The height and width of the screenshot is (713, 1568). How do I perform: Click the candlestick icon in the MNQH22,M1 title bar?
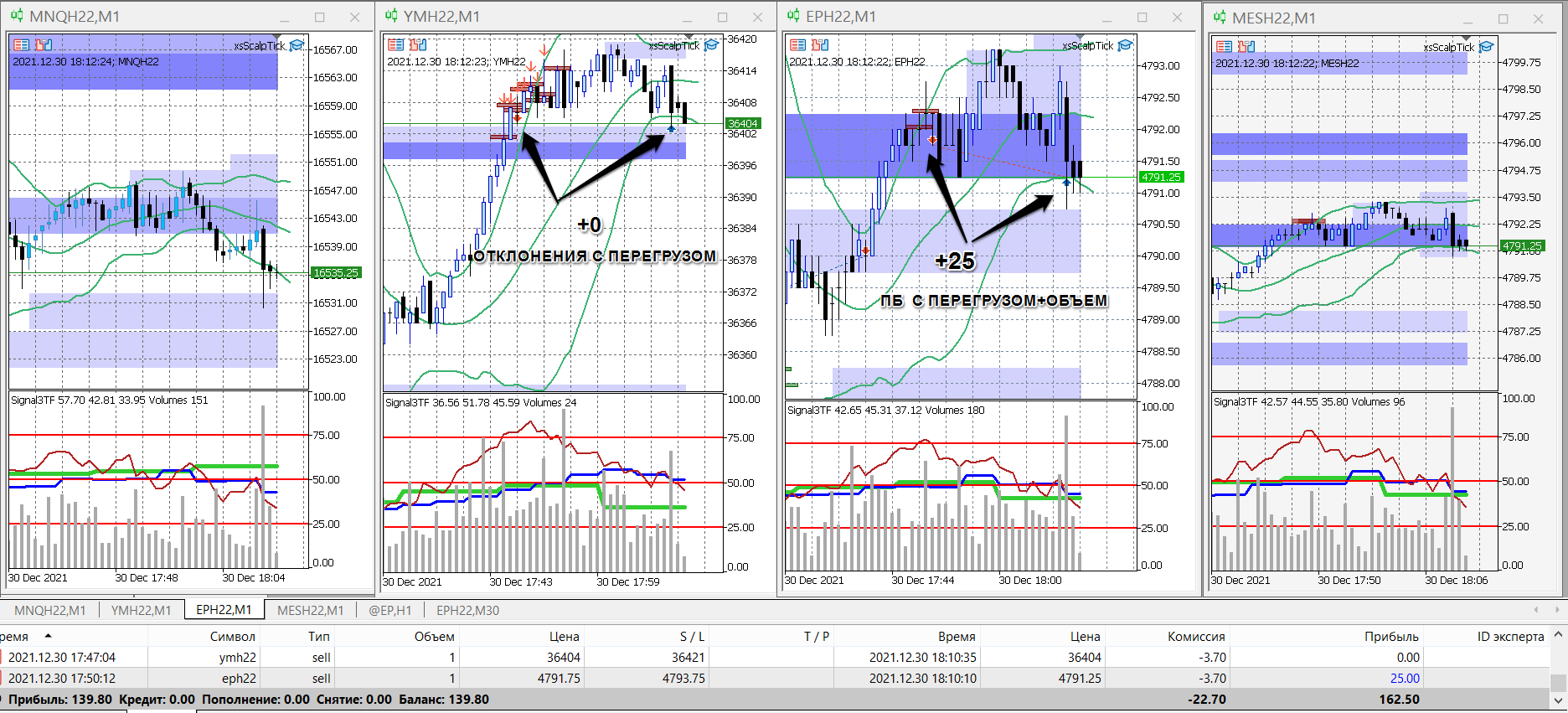tap(17, 16)
